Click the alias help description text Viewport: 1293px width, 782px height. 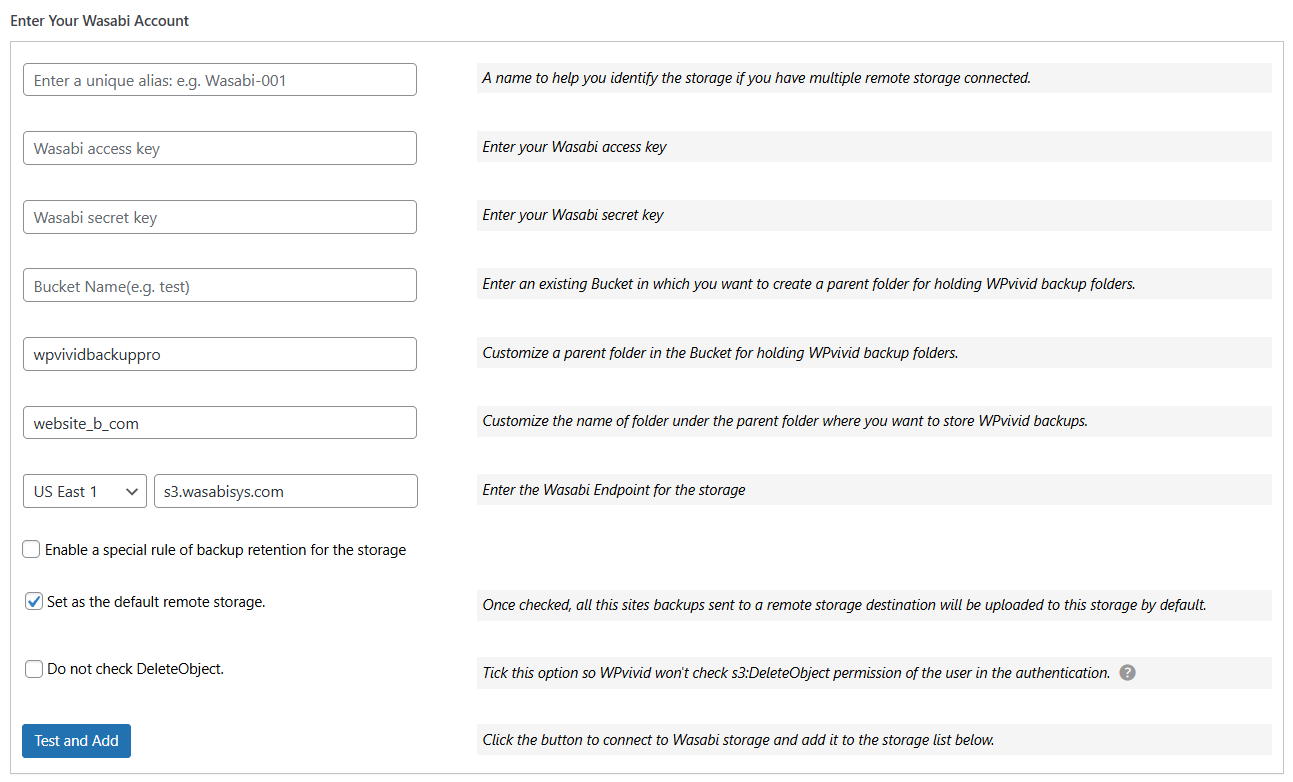point(756,78)
